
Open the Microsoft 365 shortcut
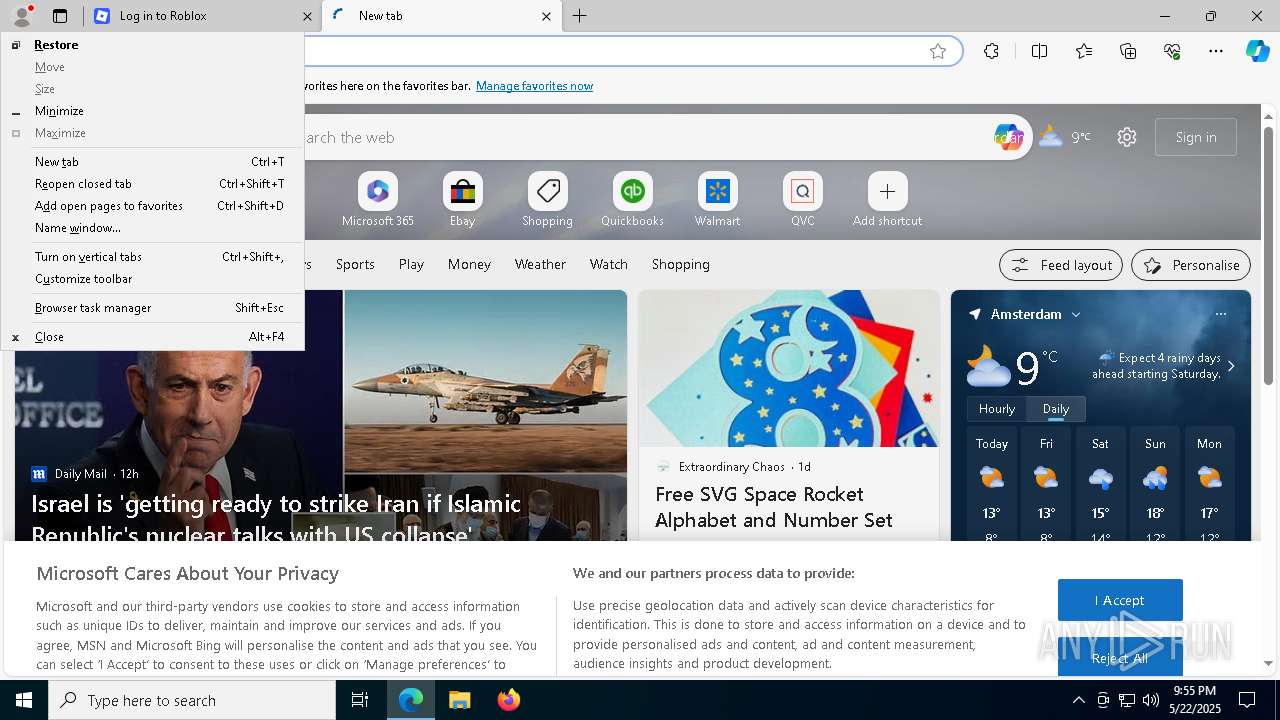point(378,199)
